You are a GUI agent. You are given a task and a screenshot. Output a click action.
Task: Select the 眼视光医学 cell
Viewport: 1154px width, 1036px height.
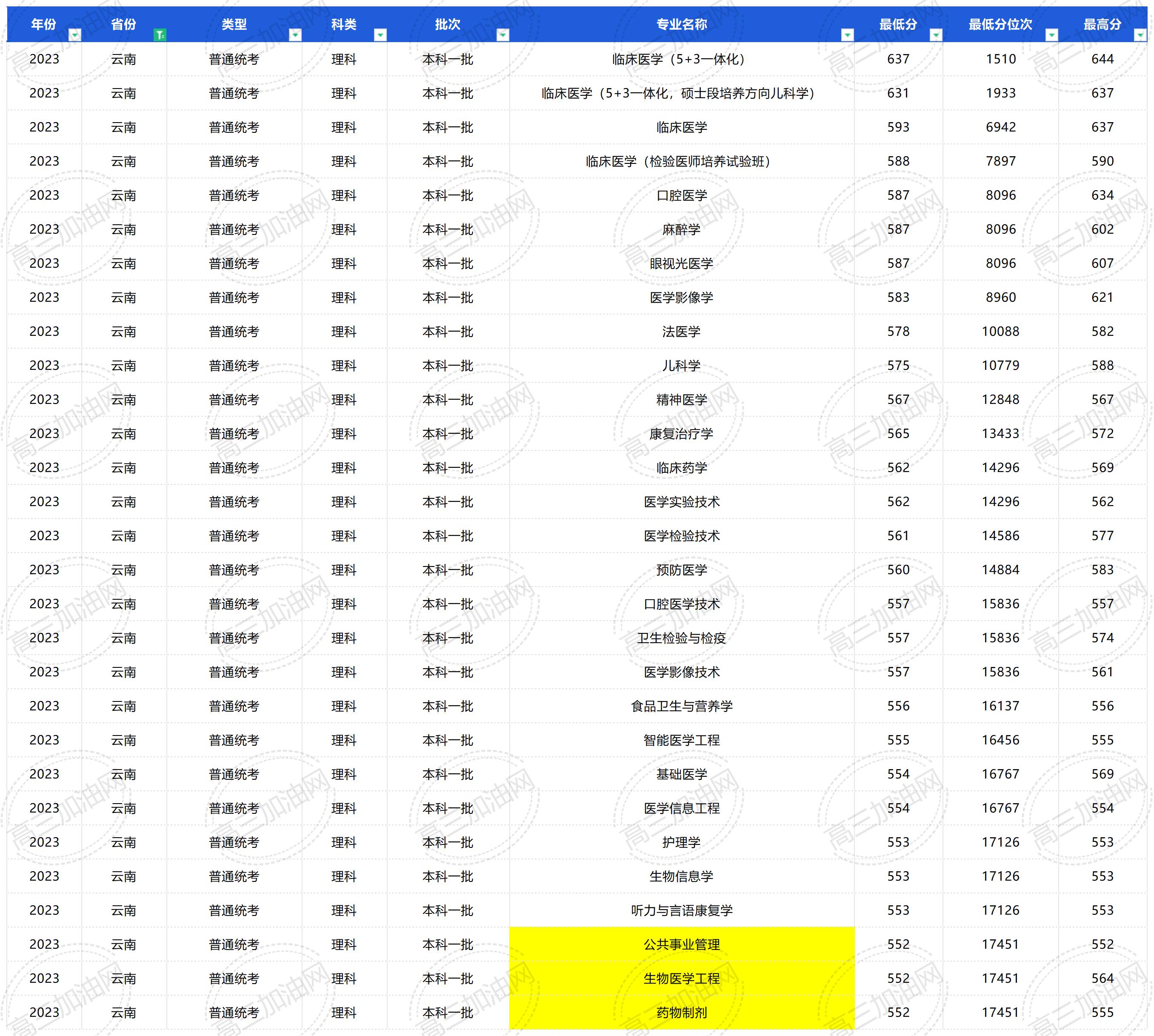point(682,263)
